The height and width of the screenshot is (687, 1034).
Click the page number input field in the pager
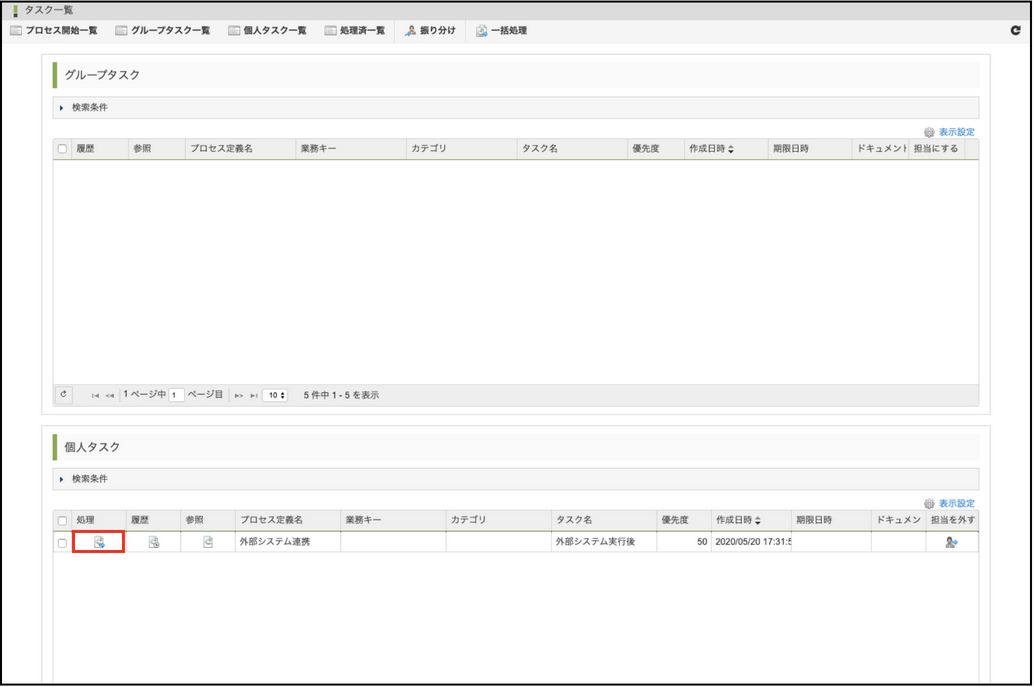(174, 394)
